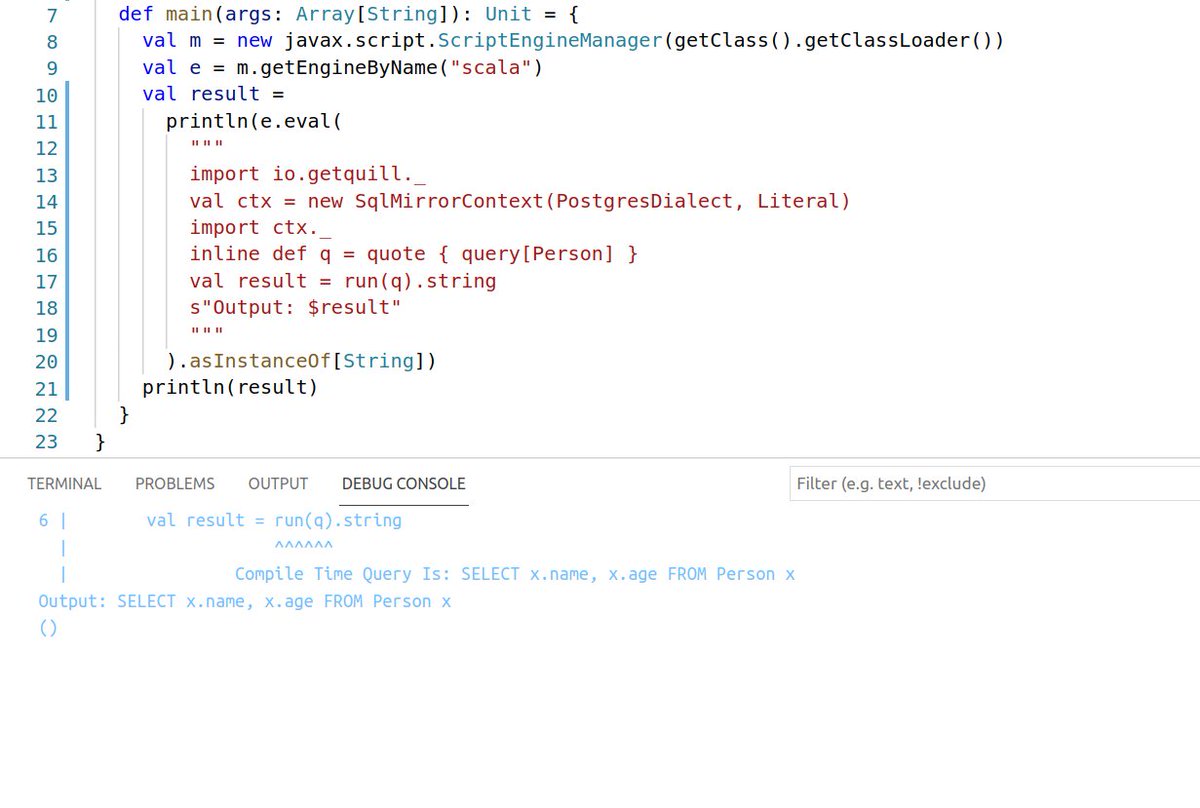Click line number 13 in the gutter

tap(46, 175)
